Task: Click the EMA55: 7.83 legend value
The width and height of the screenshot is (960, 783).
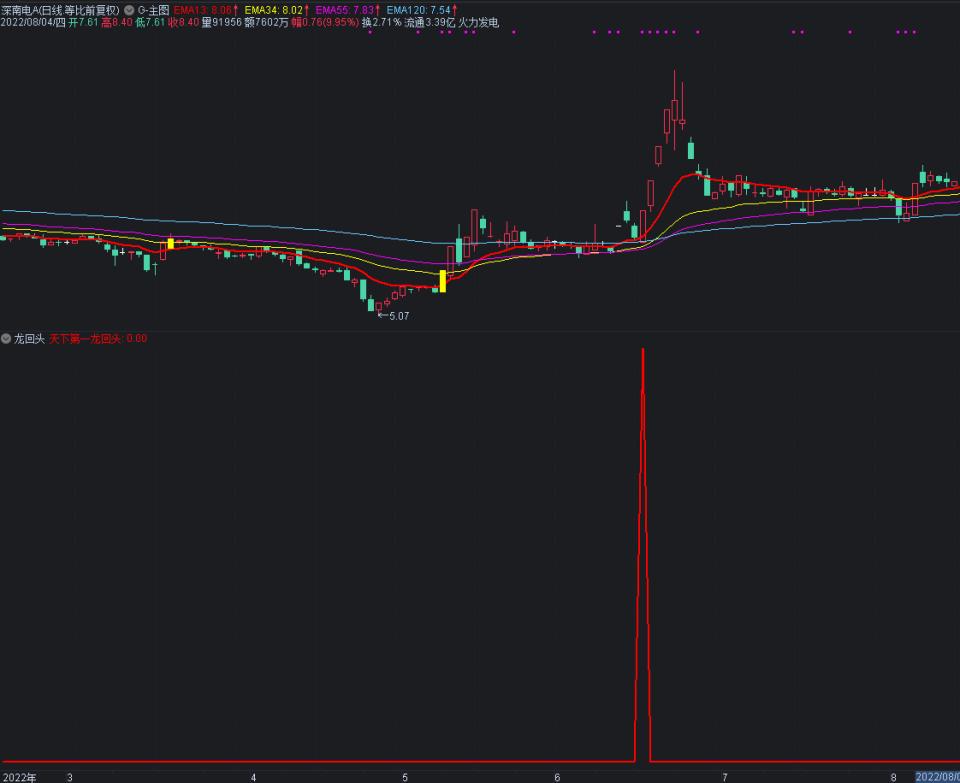Action: click(x=345, y=10)
